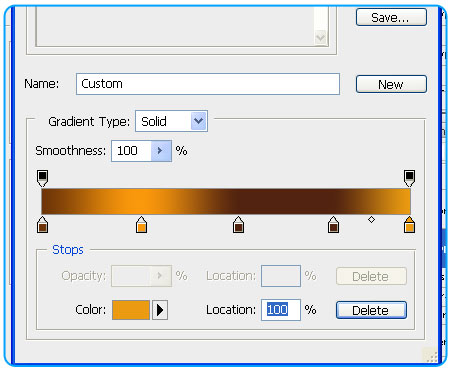Click the gradient preview bar

(x=226, y=201)
